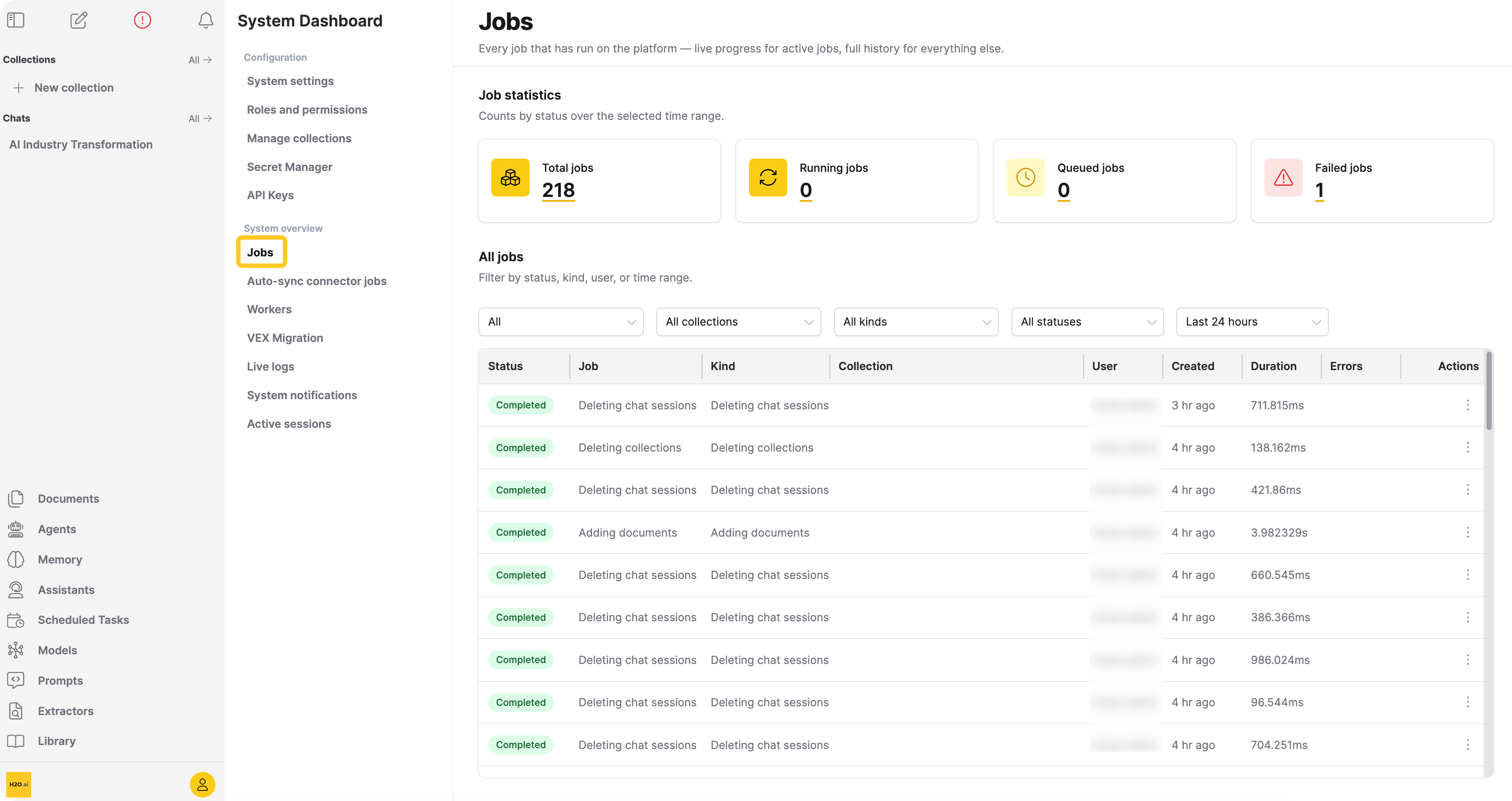Go to Roles and permissions

(x=307, y=110)
